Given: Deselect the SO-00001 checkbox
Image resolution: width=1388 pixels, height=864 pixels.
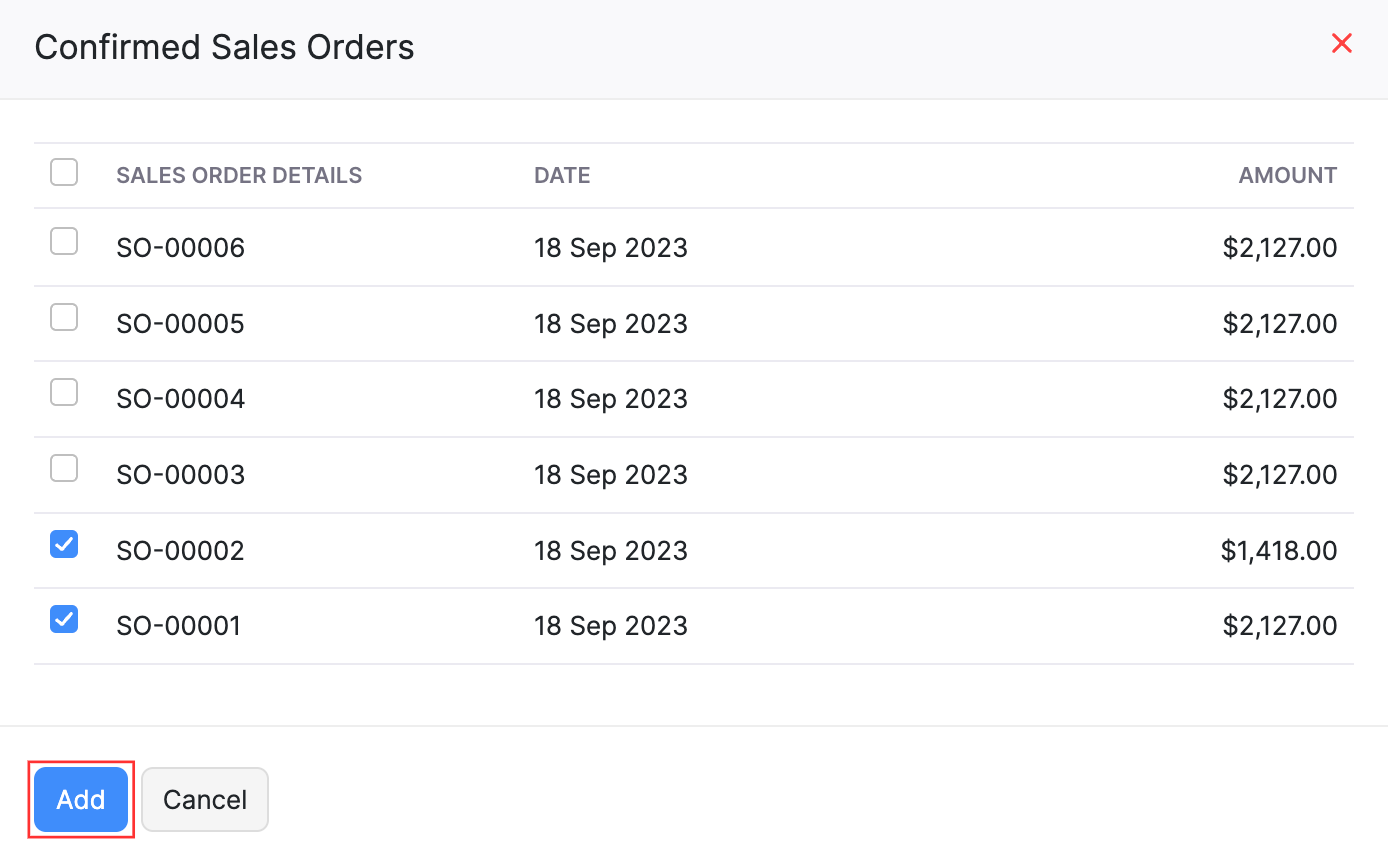Looking at the screenshot, I should tap(64, 619).
